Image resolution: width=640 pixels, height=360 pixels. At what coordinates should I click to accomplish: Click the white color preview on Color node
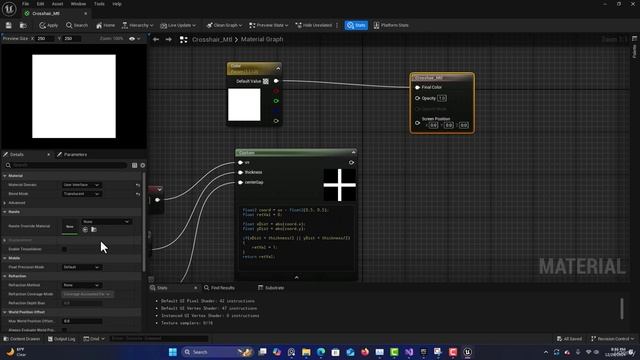click(x=244, y=105)
